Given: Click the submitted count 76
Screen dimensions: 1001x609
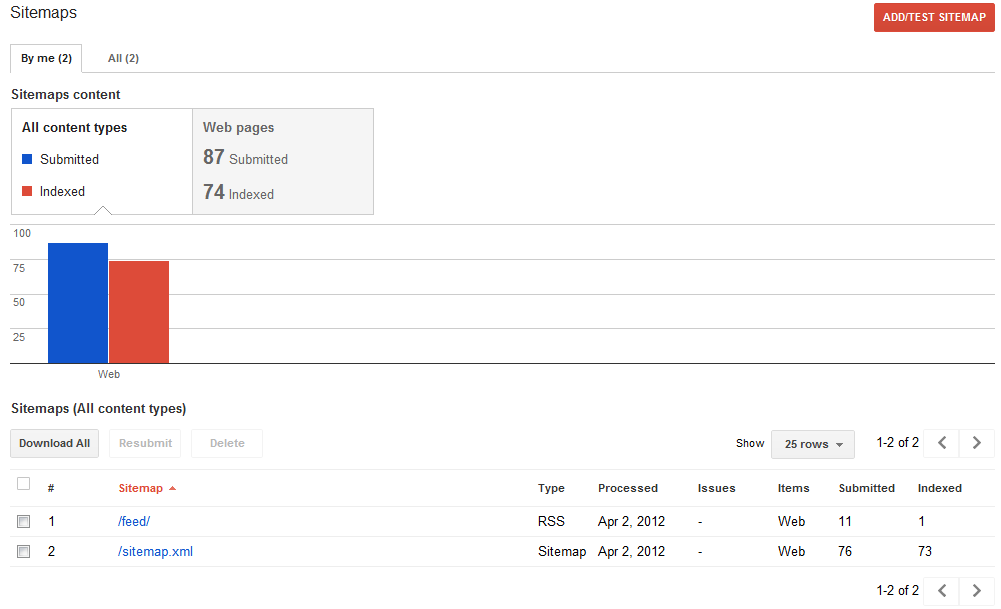Looking at the screenshot, I should (x=845, y=552).
